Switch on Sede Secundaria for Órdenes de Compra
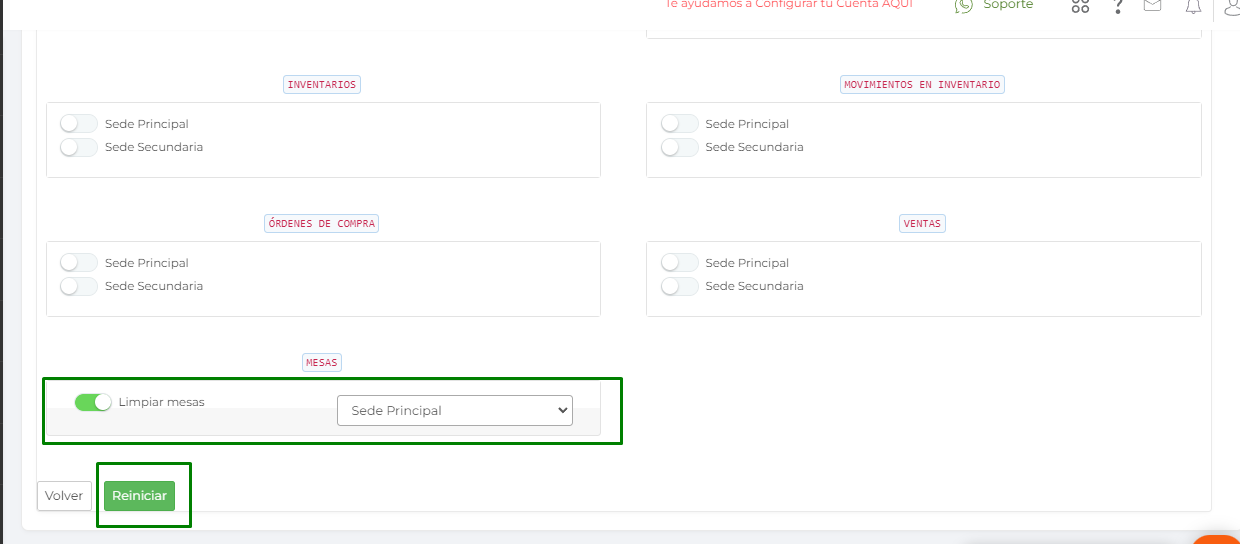The image size is (1240, 544). pyautogui.click(x=79, y=286)
